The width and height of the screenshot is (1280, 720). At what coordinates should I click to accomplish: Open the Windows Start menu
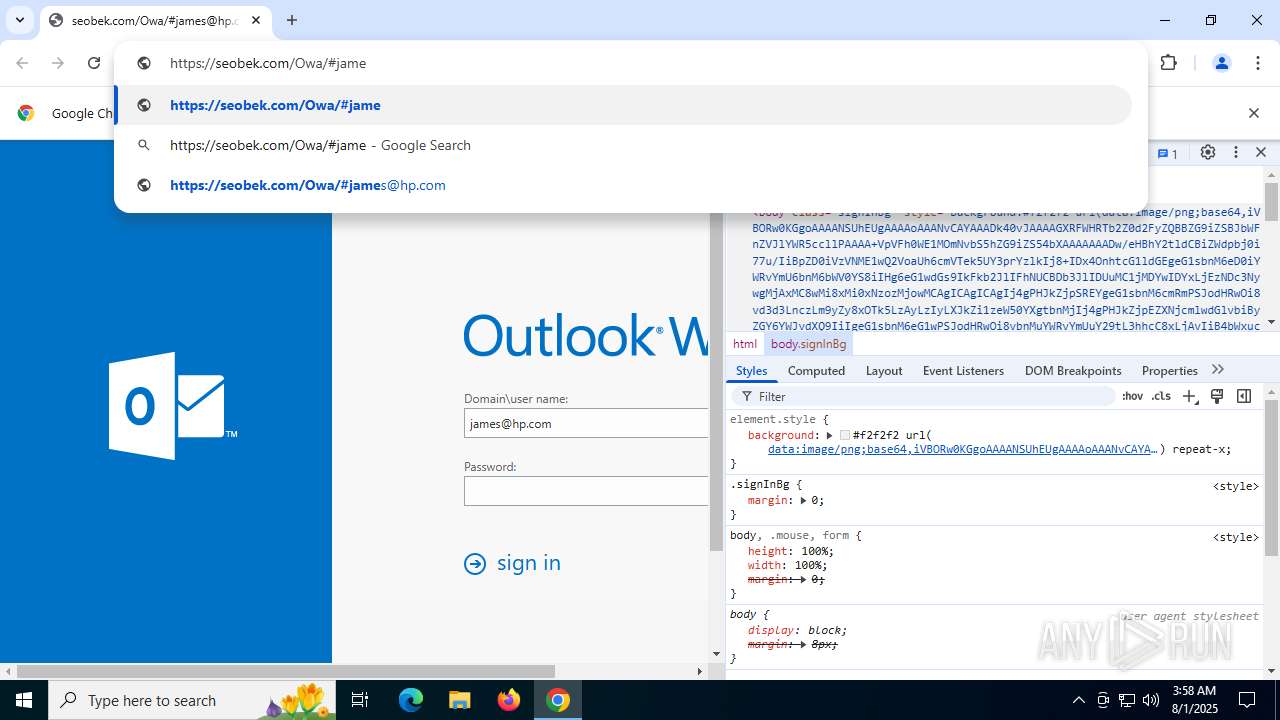pos(24,700)
